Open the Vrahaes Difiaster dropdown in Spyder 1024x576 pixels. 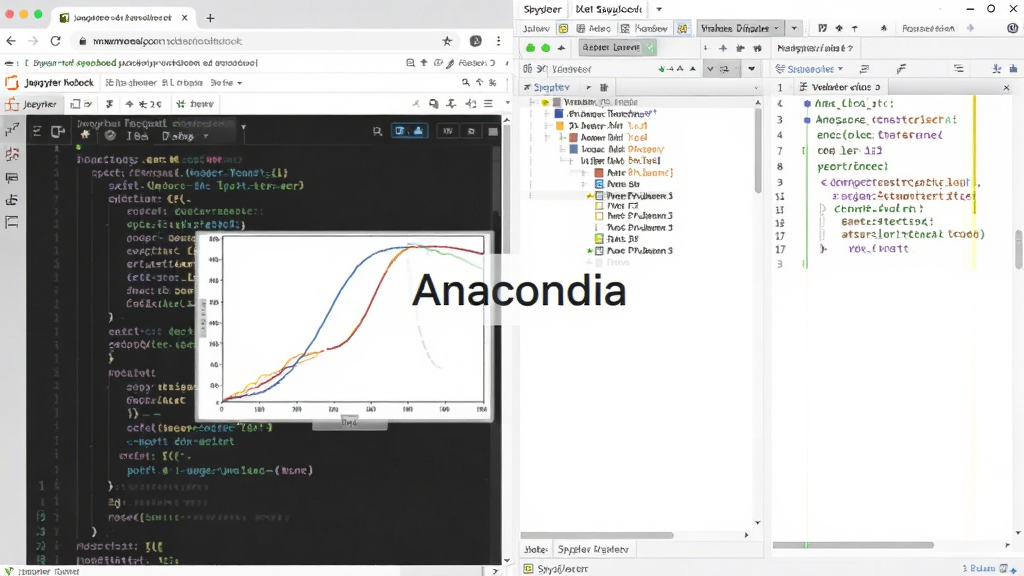(740, 28)
